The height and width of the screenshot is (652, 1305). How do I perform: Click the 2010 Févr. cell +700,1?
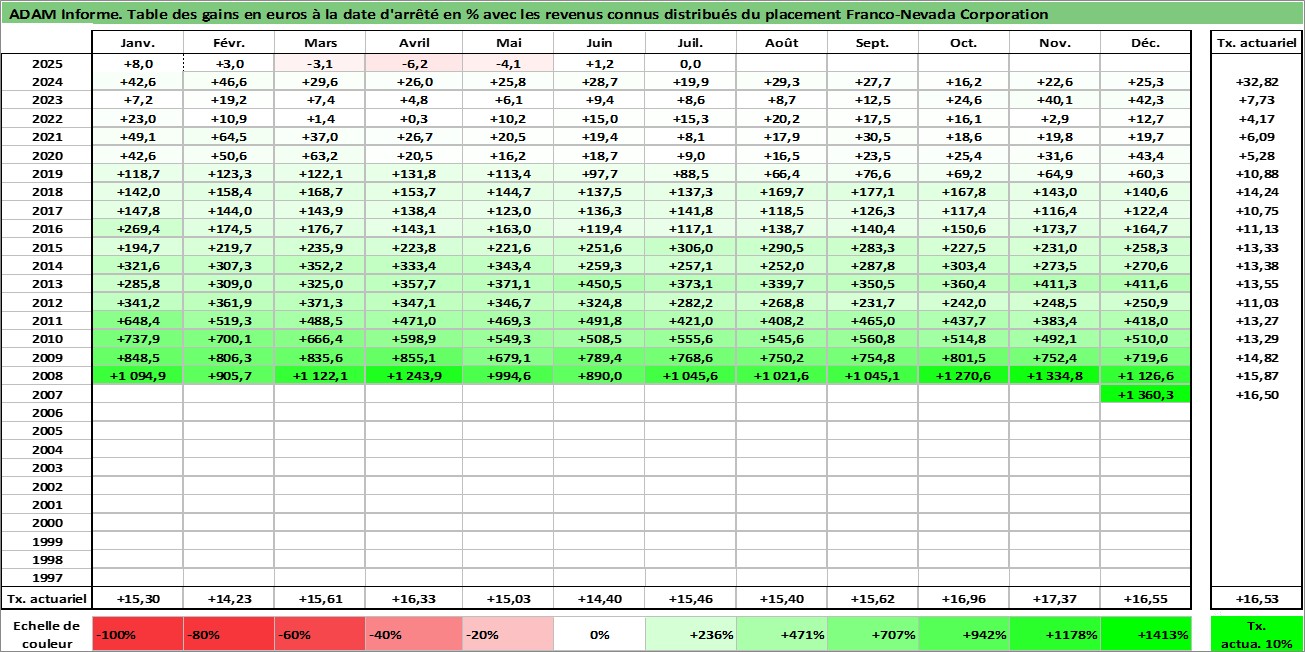[x=229, y=339]
